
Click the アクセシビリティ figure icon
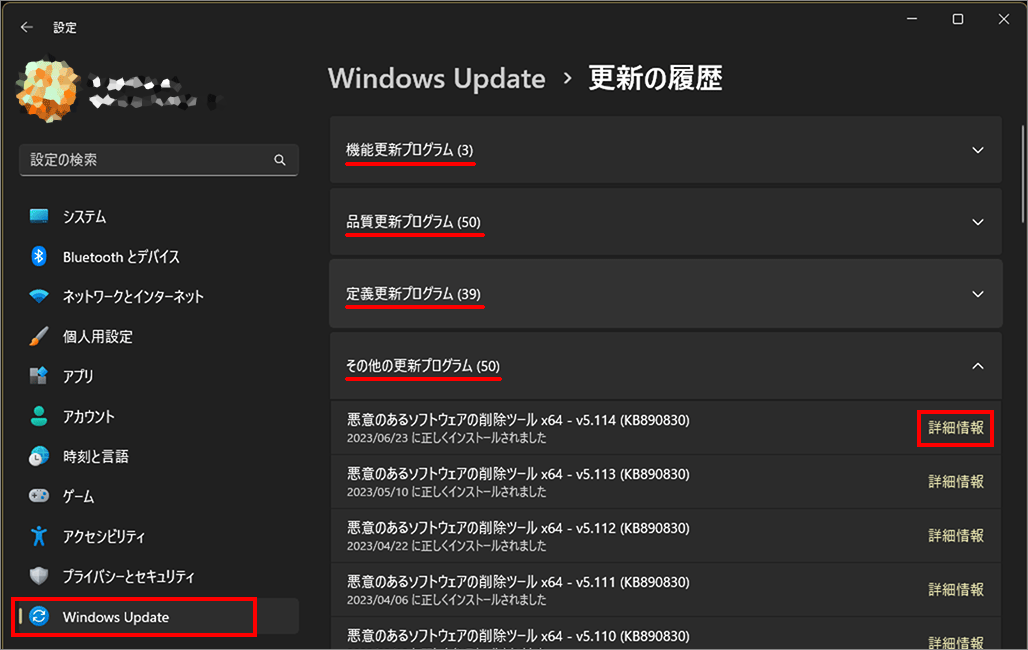pyautogui.click(x=39, y=536)
